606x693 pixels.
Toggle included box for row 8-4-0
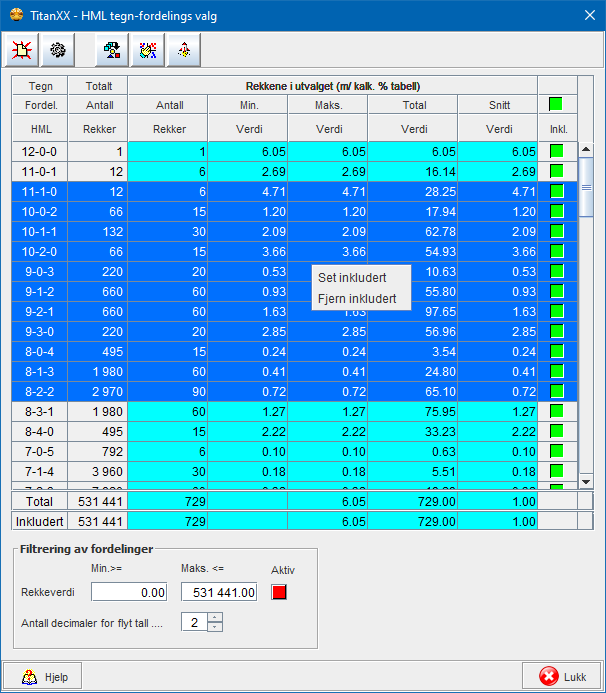coord(557,431)
